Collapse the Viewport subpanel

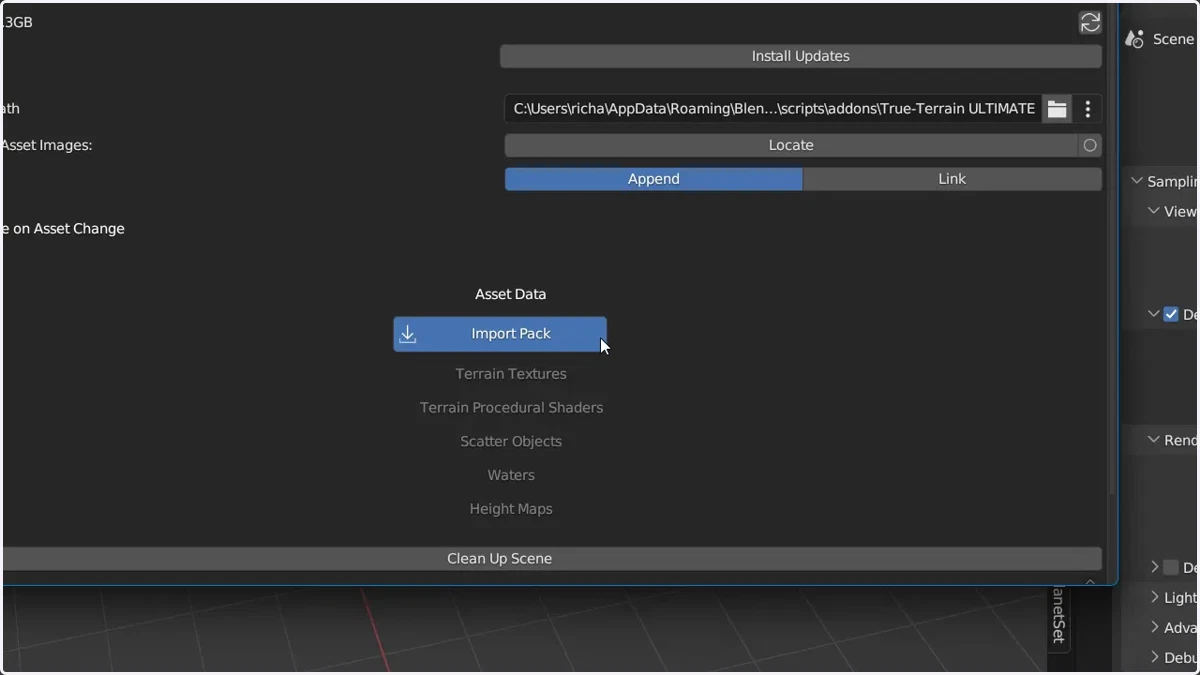pos(1154,211)
